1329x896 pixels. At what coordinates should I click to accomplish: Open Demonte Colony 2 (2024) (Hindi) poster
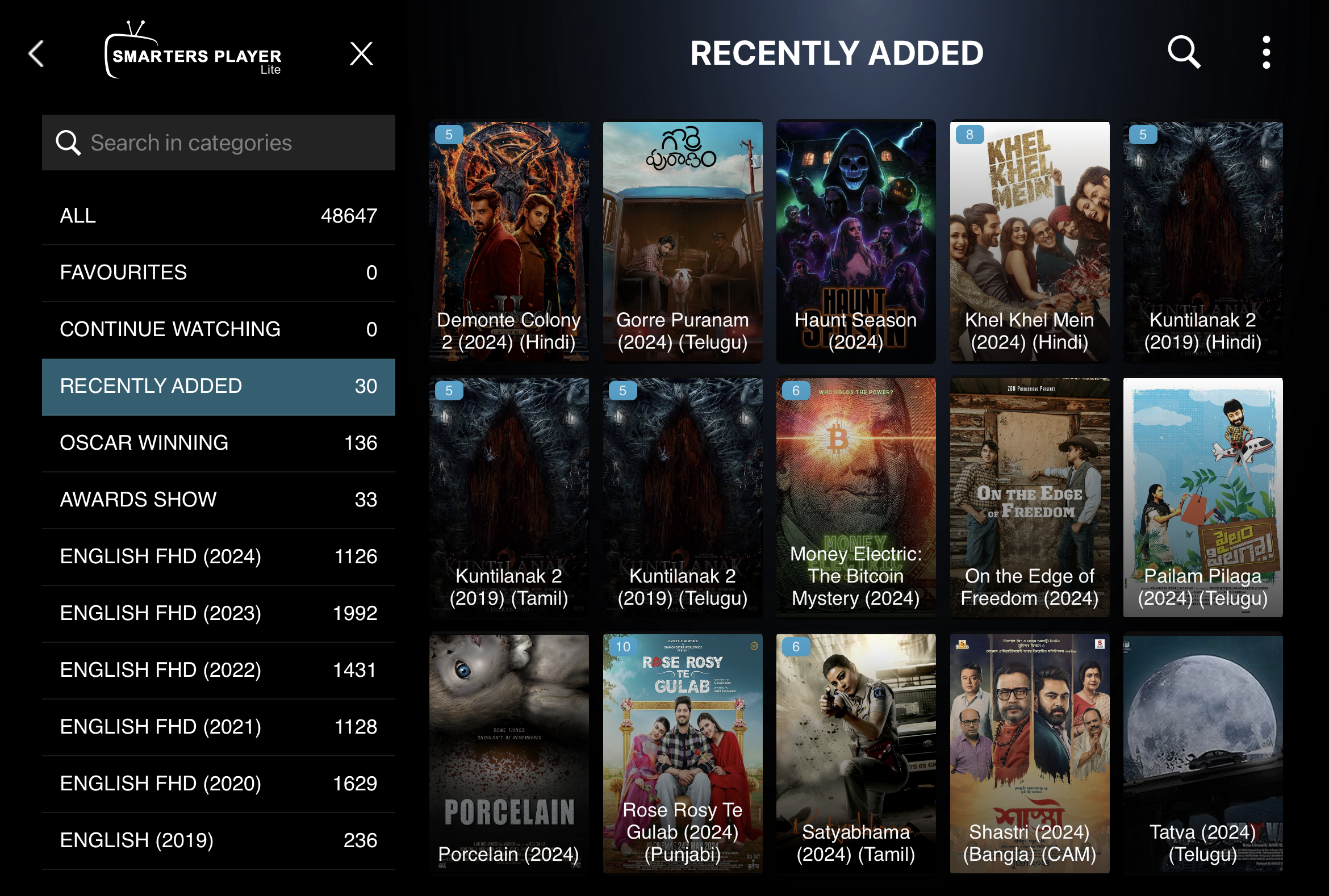click(x=509, y=241)
